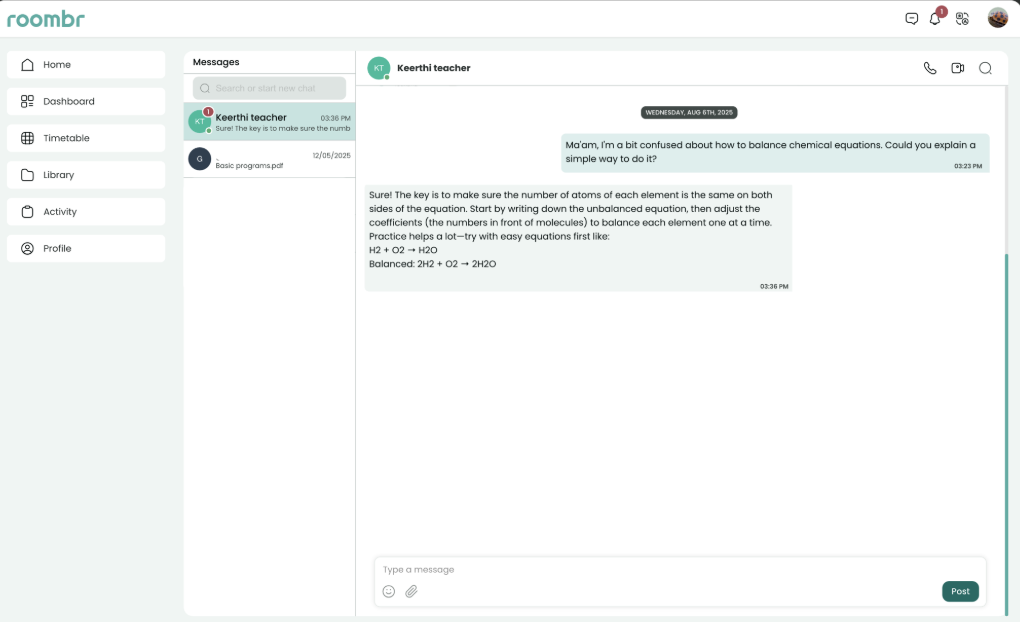Image resolution: width=1020 pixels, height=622 pixels.
Task: Post the typed message
Action: pyautogui.click(x=959, y=591)
